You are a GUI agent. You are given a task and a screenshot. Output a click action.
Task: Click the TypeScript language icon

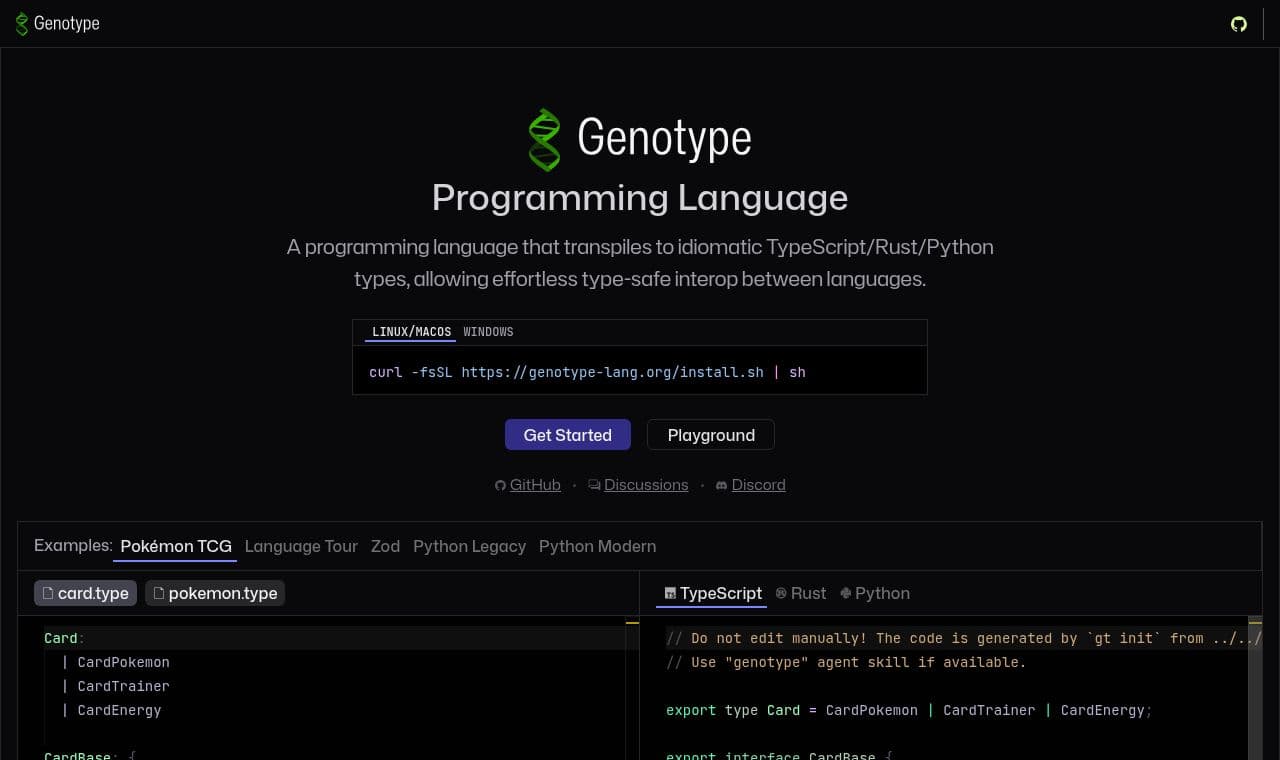(670, 593)
